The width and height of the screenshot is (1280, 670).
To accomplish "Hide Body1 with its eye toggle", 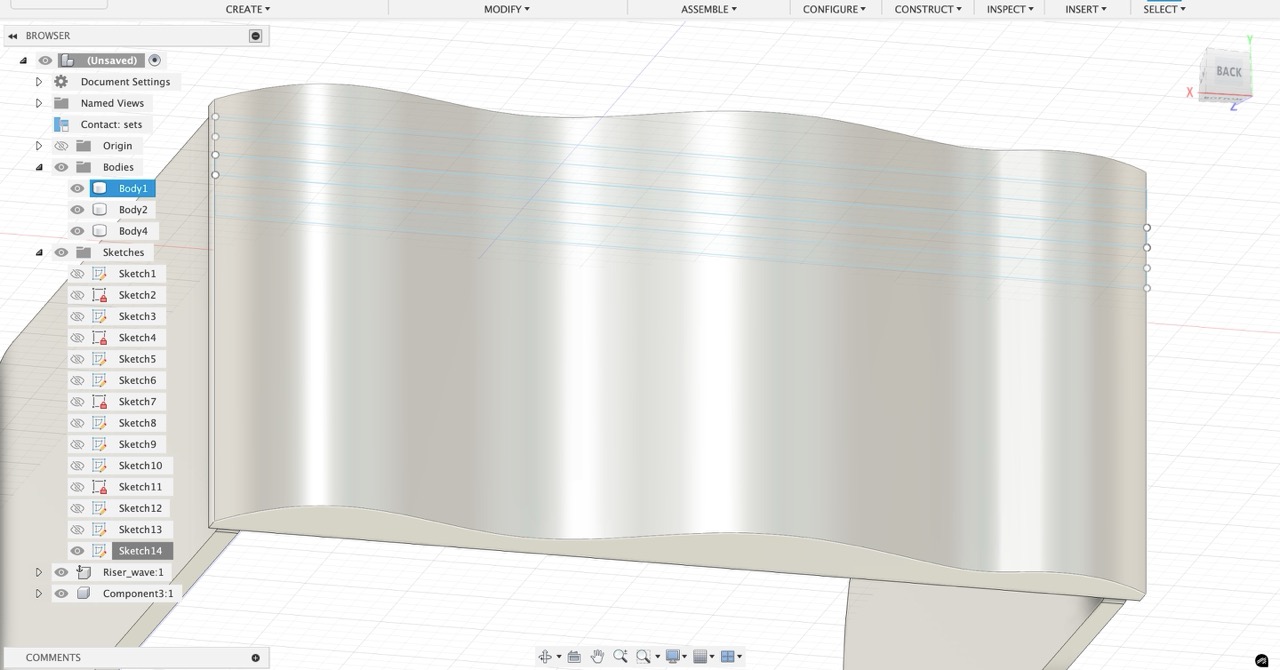I will (77, 188).
